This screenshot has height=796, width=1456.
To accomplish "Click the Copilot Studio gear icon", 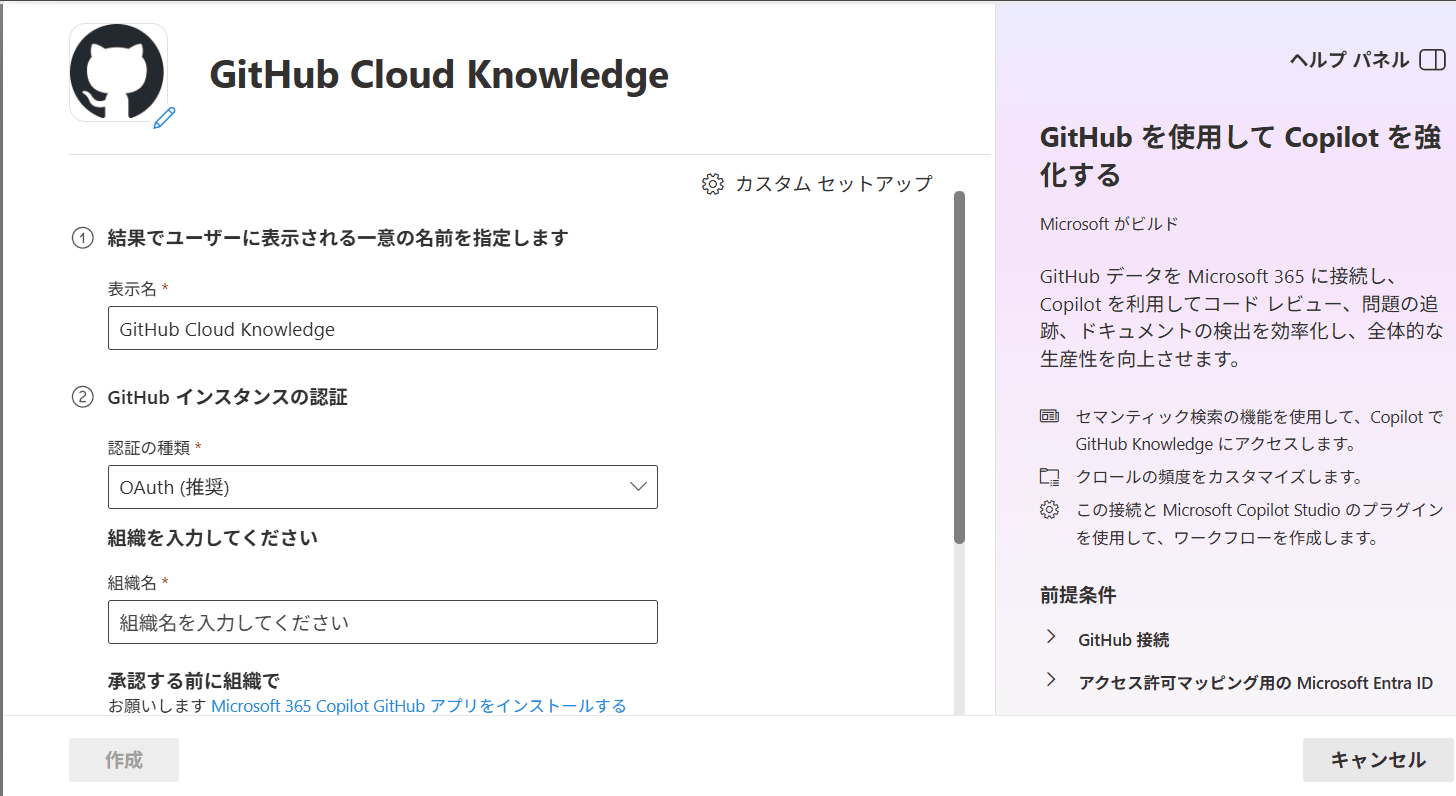I will pyautogui.click(x=1049, y=510).
